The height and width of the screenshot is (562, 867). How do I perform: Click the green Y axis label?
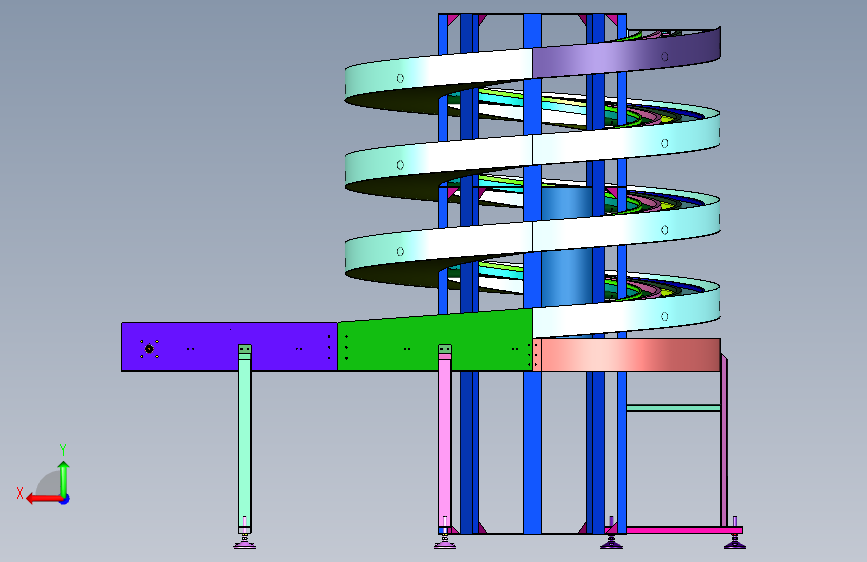point(63,450)
